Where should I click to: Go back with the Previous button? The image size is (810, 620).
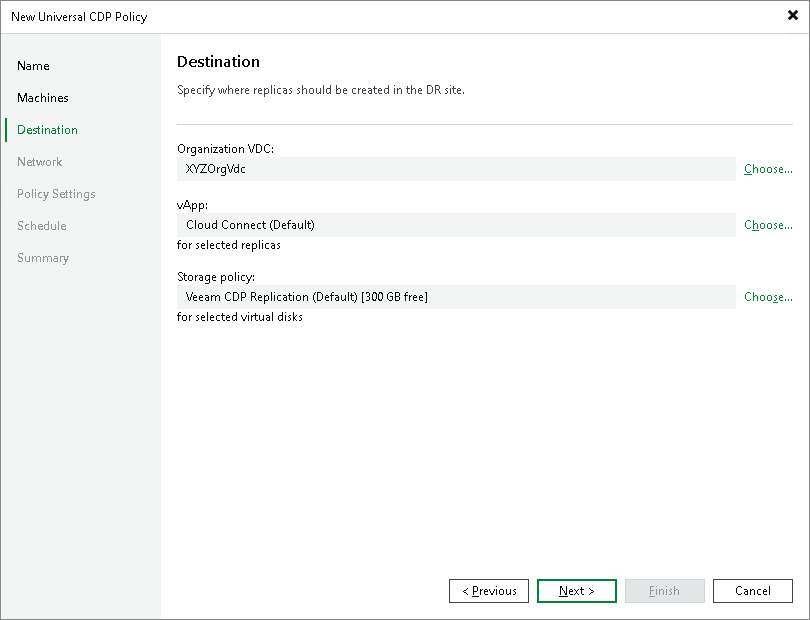click(489, 591)
